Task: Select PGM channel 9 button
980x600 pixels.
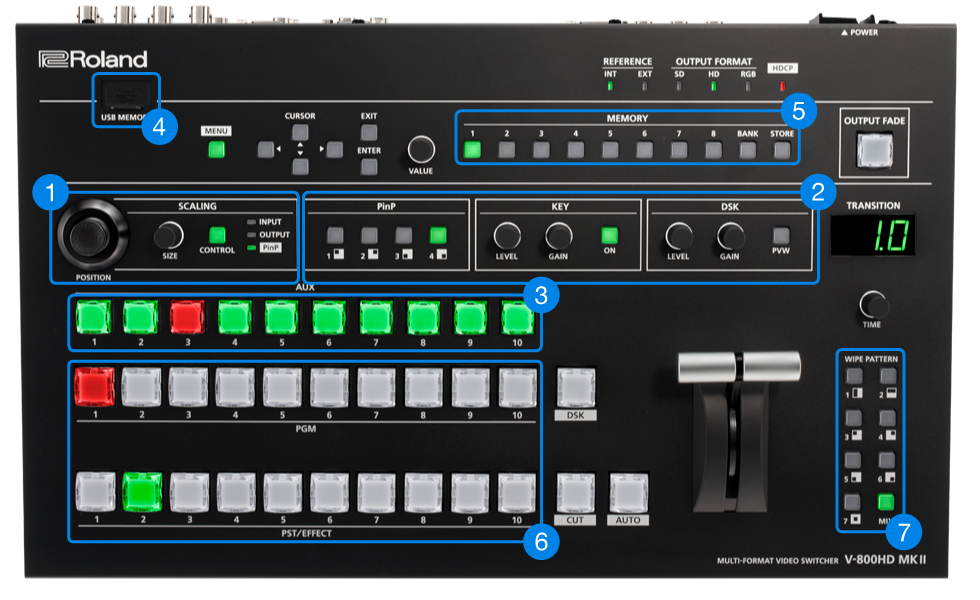Action: [470, 388]
